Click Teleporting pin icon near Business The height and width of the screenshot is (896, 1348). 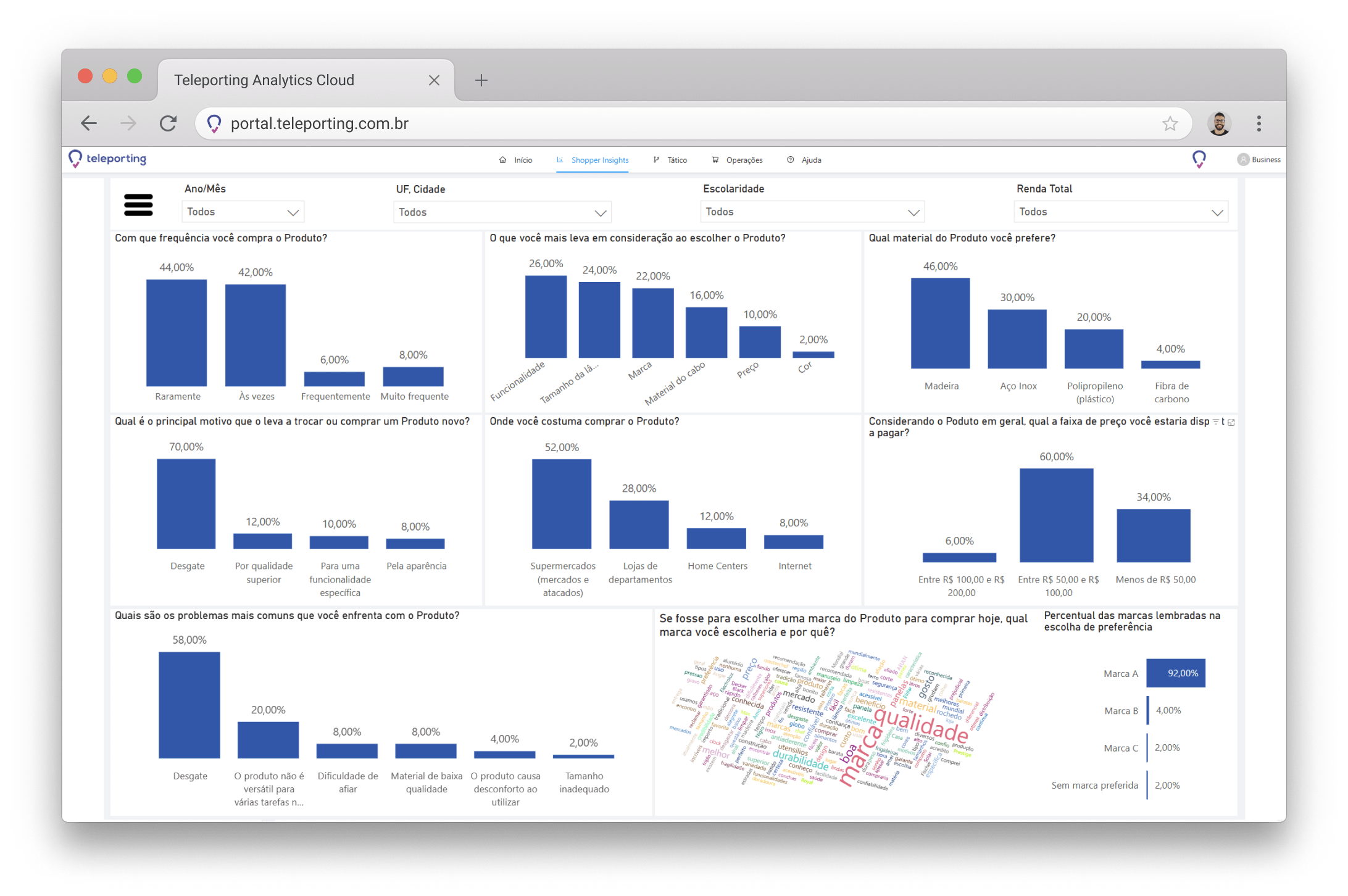click(x=1199, y=159)
